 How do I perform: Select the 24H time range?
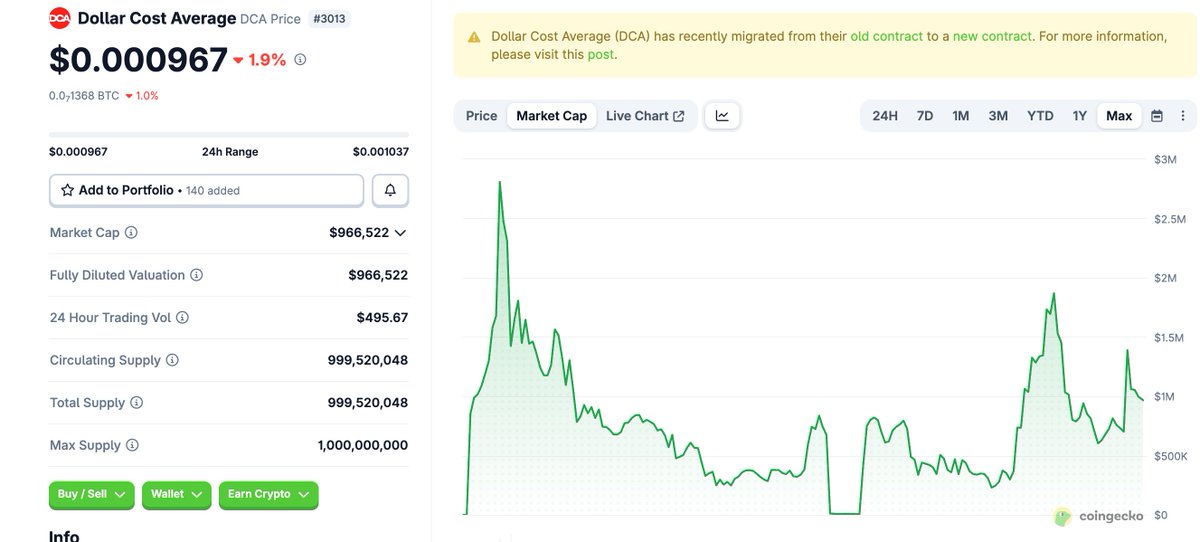tap(885, 116)
